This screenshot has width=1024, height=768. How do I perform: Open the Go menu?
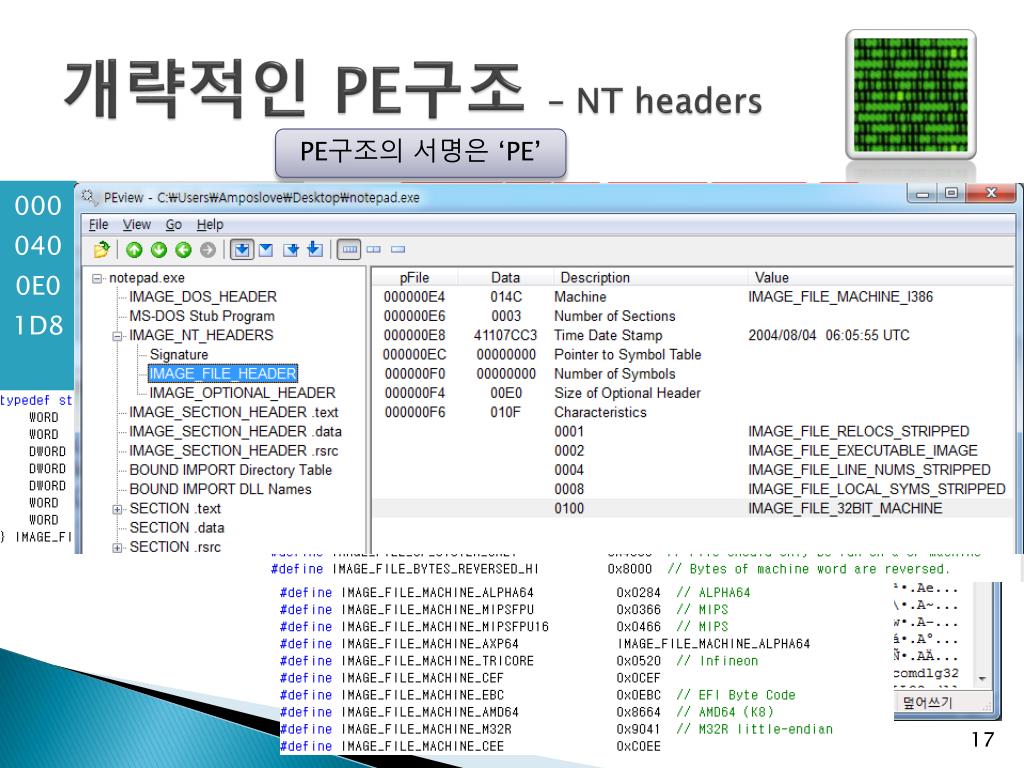[173, 225]
